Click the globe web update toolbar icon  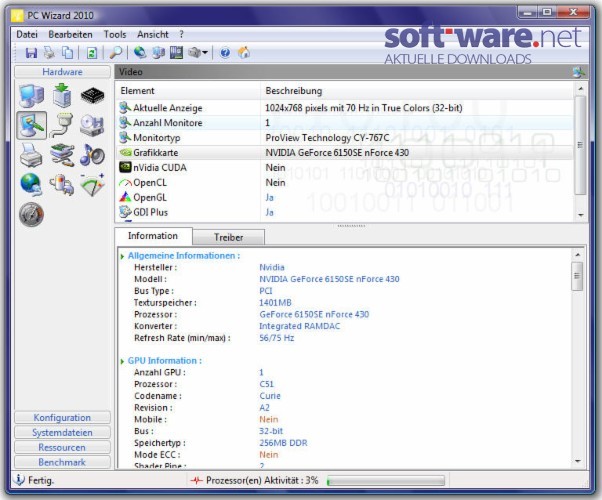pyautogui.click(x=140, y=53)
